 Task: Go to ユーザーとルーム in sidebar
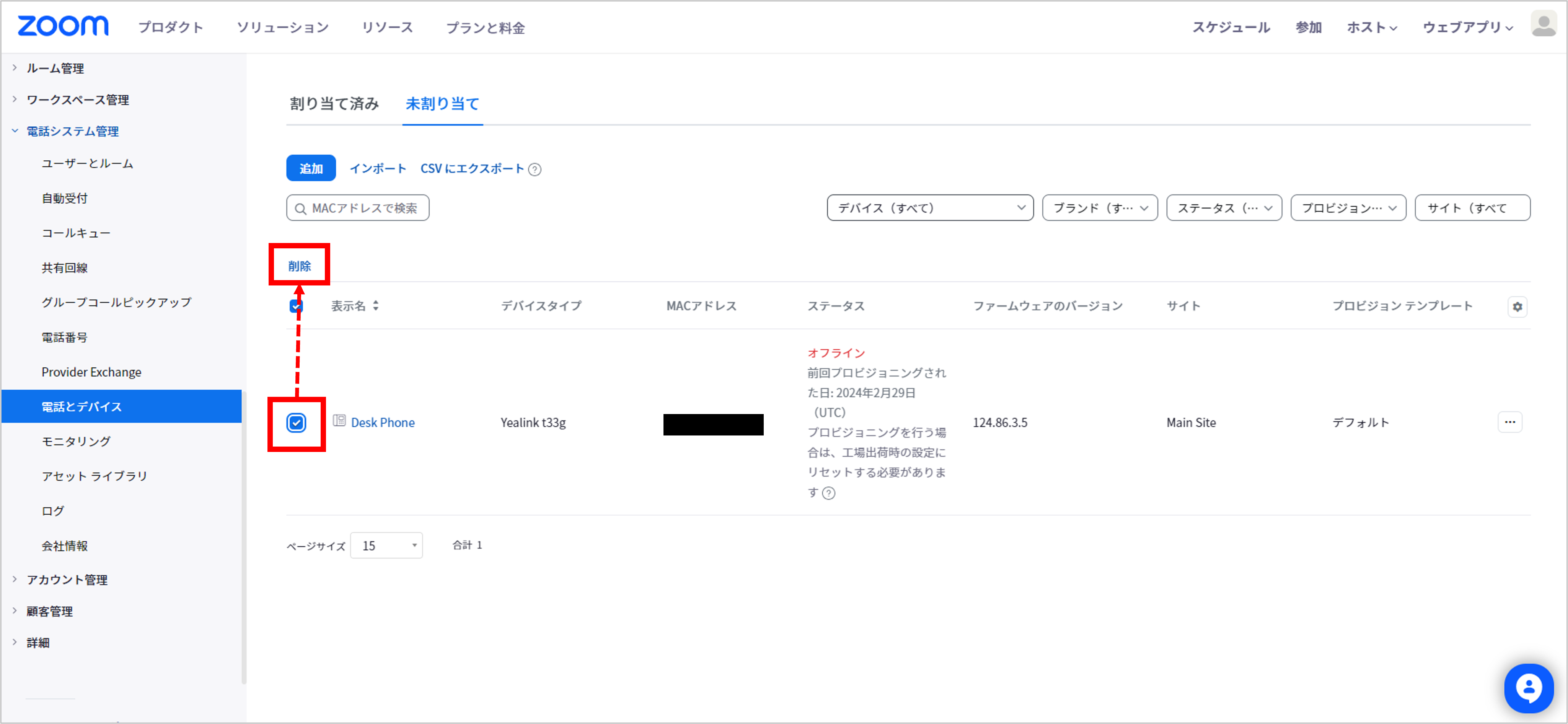point(87,163)
